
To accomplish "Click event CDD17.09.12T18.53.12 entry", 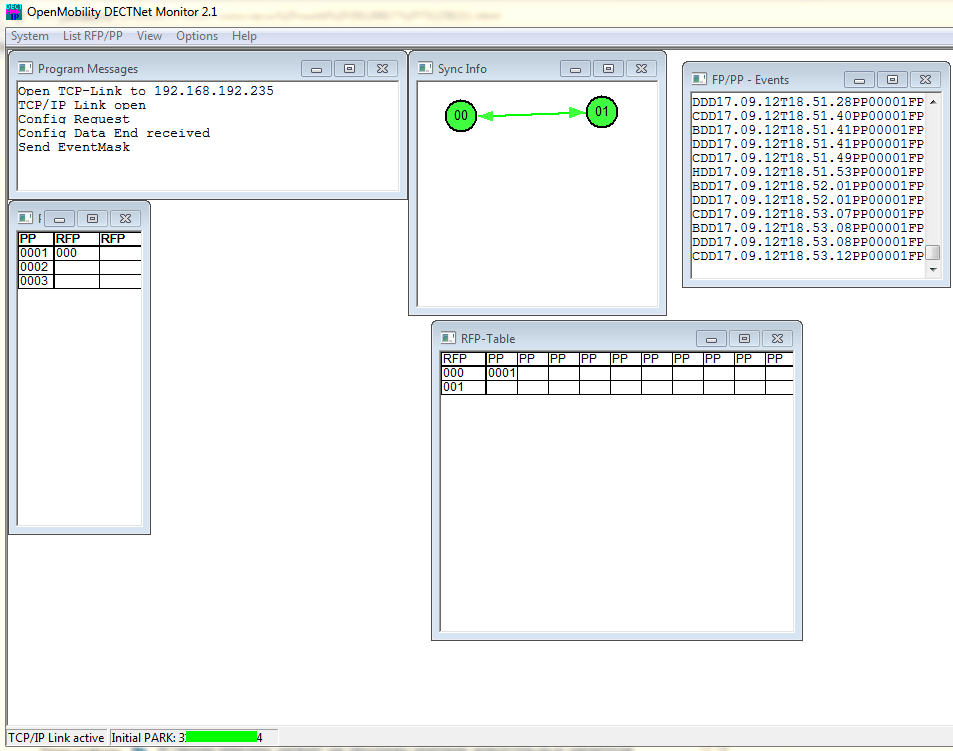I will 808,256.
